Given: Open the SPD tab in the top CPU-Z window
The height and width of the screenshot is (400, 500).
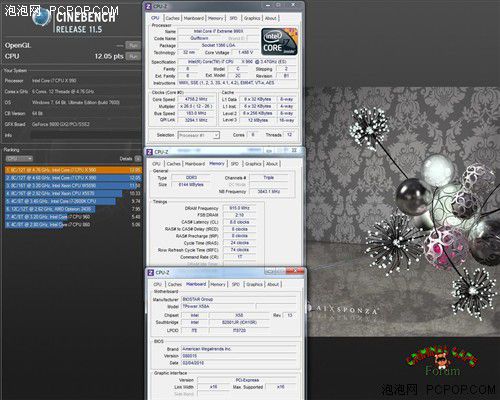Looking at the screenshot, I should (x=234, y=18).
